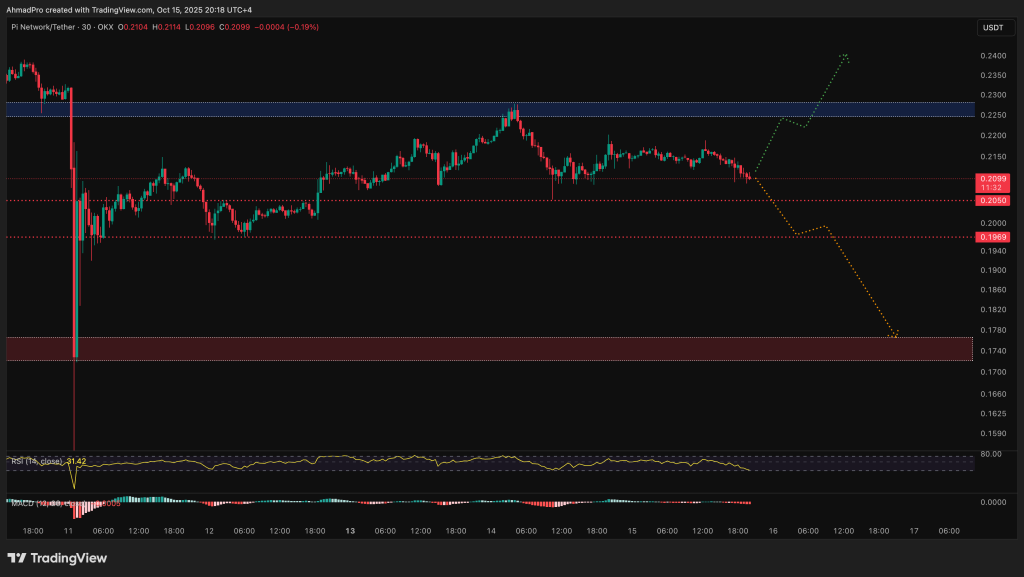Click the orange projection arrowhead

pyautogui.click(x=896, y=333)
